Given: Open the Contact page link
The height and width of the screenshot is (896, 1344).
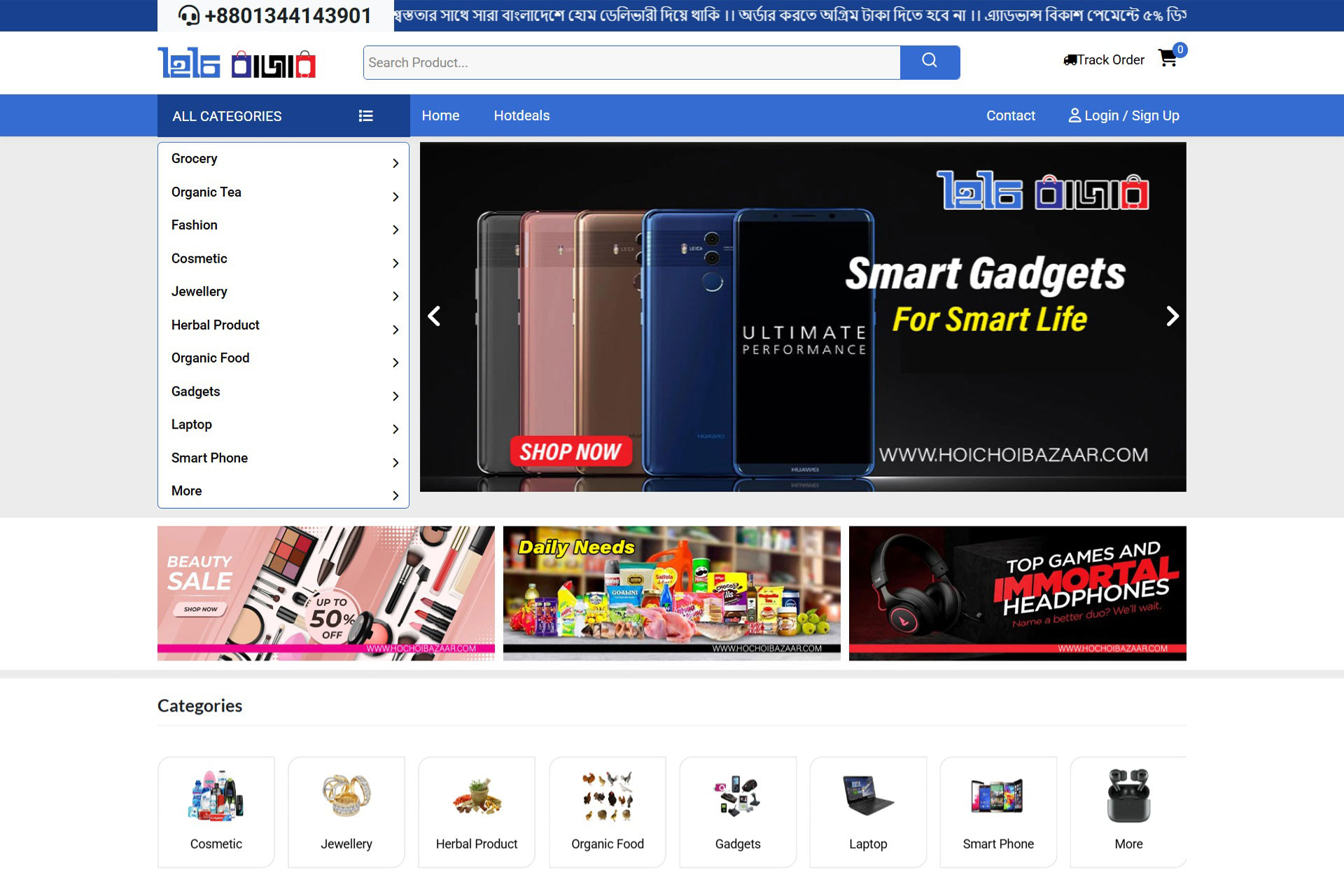Looking at the screenshot, I should pyautogui.click(x=1010, y=115).
